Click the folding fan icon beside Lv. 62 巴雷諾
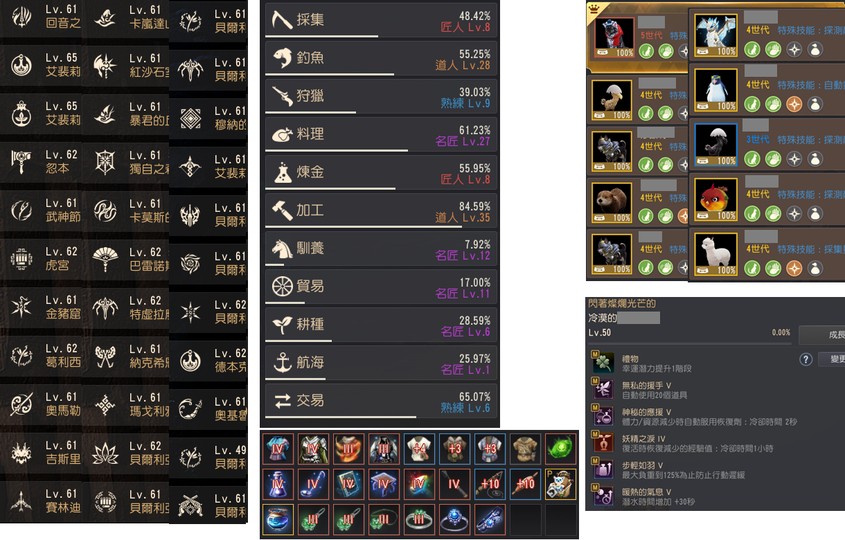The height and width of the screenshot is (540, 845). tap(105, 259)
